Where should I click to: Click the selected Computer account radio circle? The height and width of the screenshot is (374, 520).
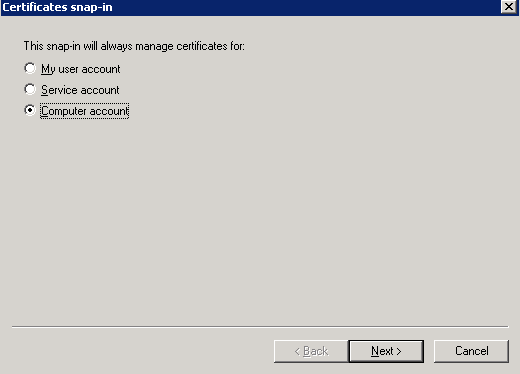(x=30, y=110)
